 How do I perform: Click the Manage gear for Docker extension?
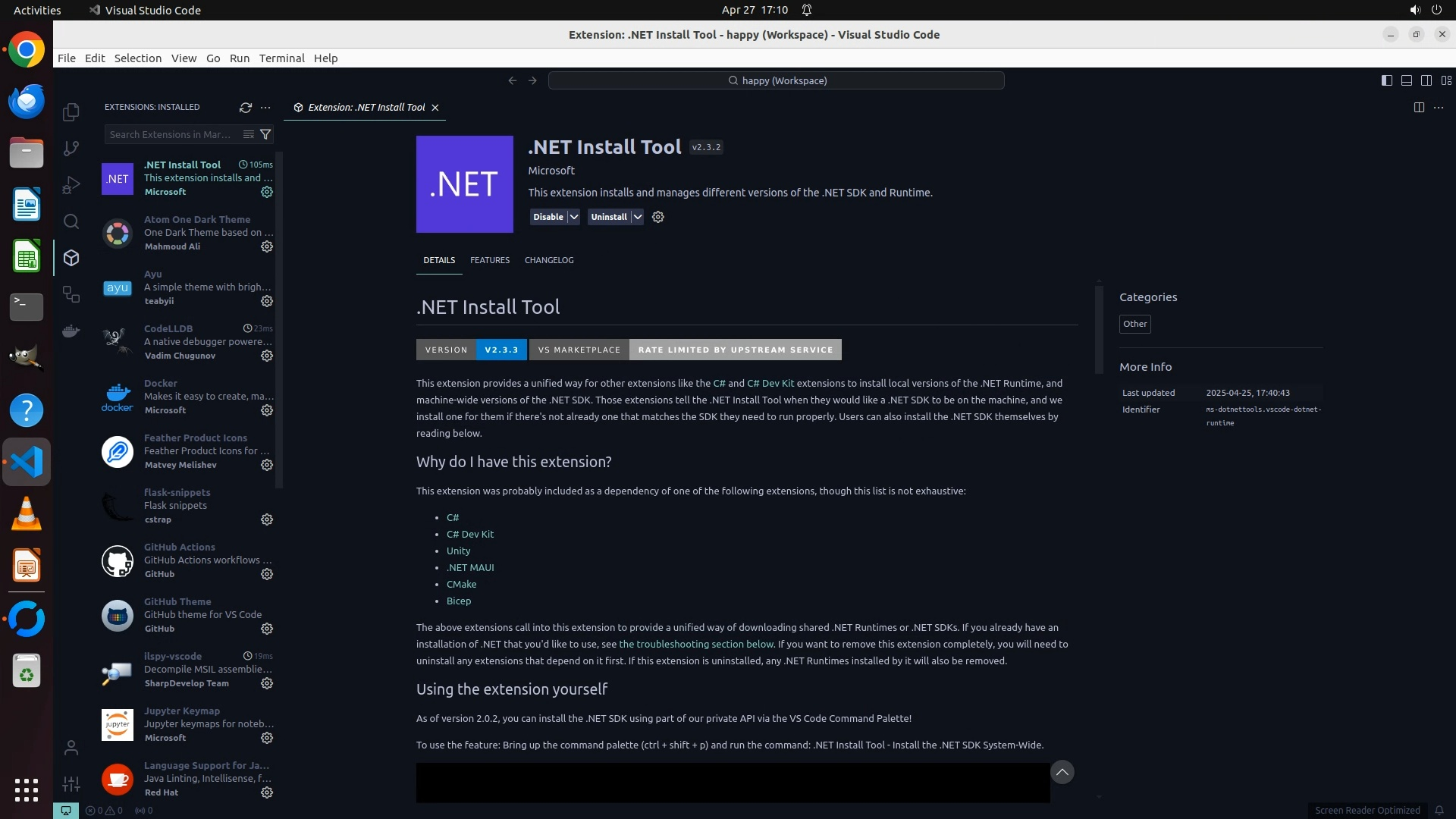click(267, 410)
